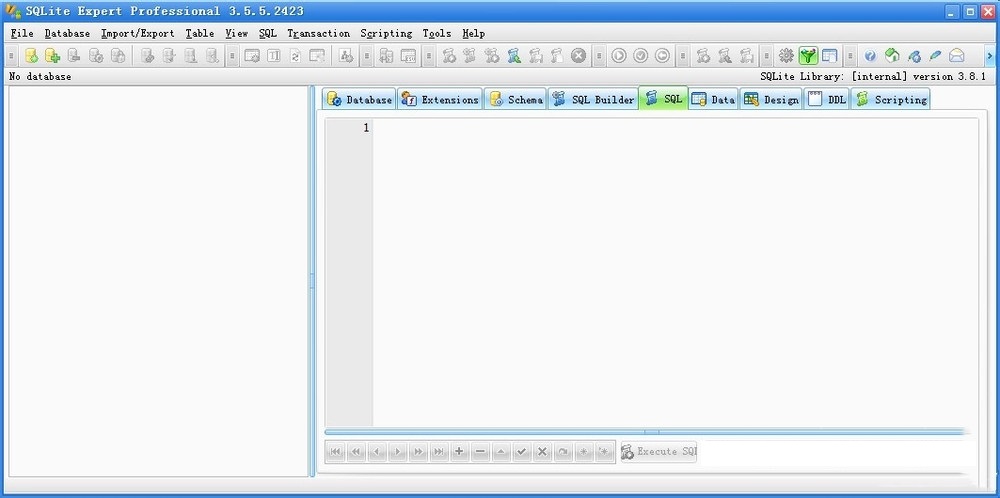The width and height of the screenshot is (1000, 498).
Task: Open the Help menu
Action: 473,33
